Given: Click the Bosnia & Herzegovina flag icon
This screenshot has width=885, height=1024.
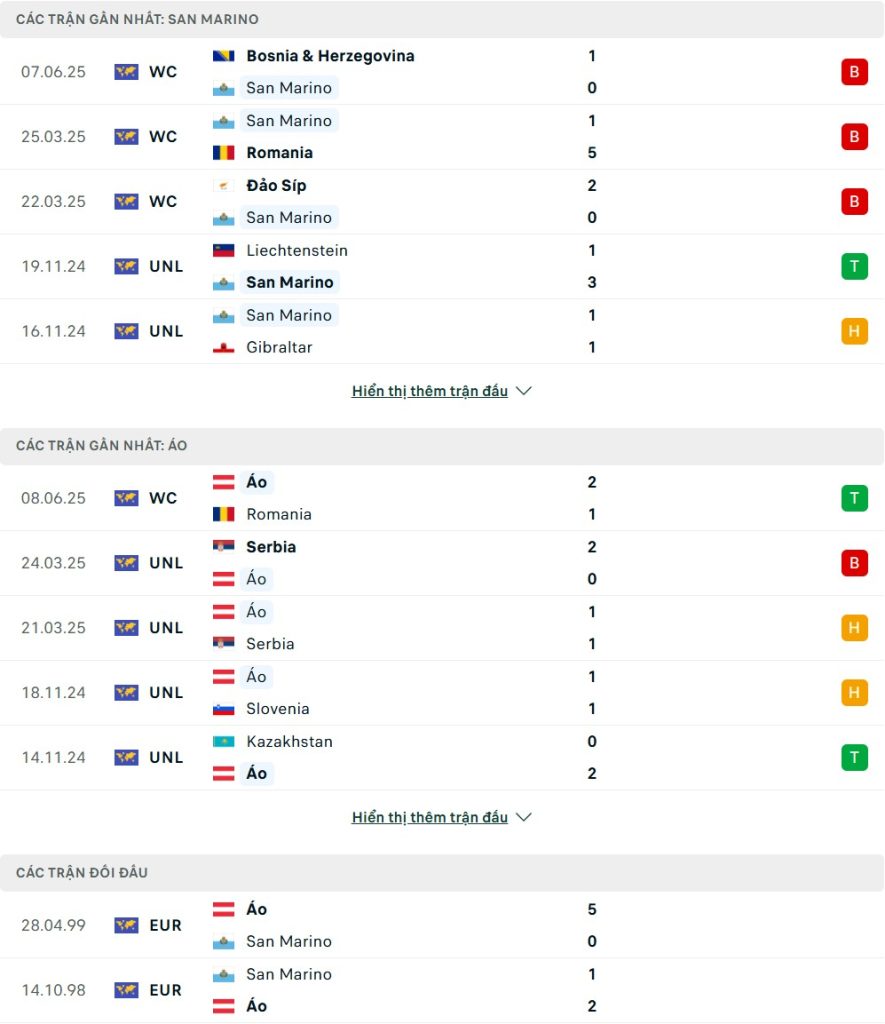Looking at the screenshot, I should (223, 56).
